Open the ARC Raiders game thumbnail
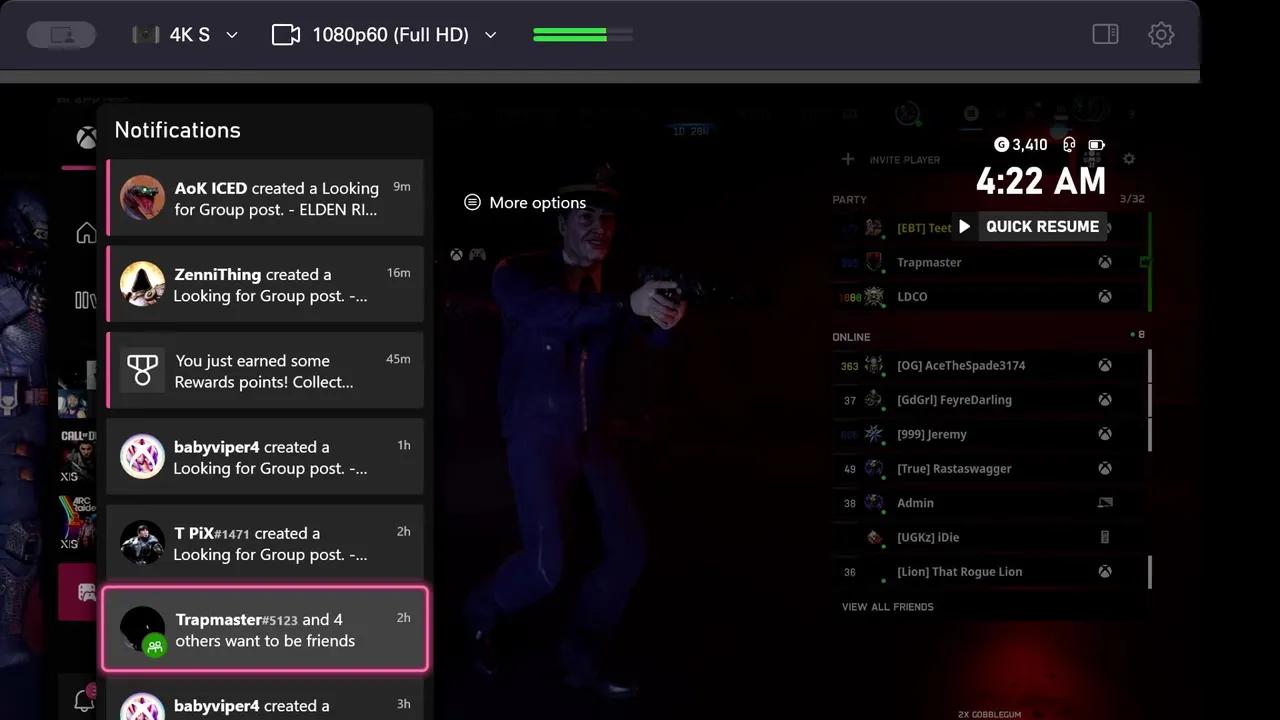The height and width of the screenshot is (720, 1280). click(x=78, y=523)
